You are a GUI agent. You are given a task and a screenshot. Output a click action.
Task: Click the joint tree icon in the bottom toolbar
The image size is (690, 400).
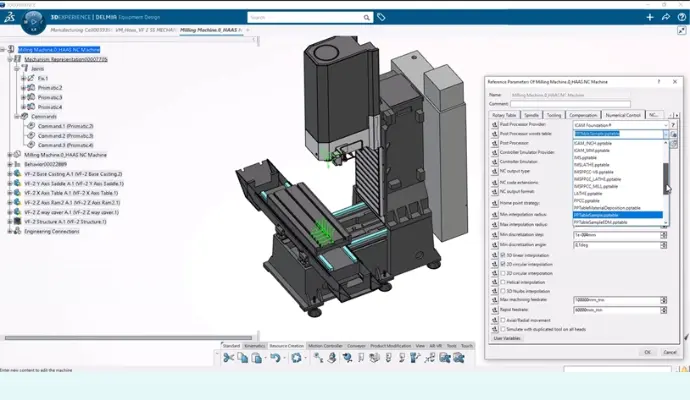tap(318, 358)
